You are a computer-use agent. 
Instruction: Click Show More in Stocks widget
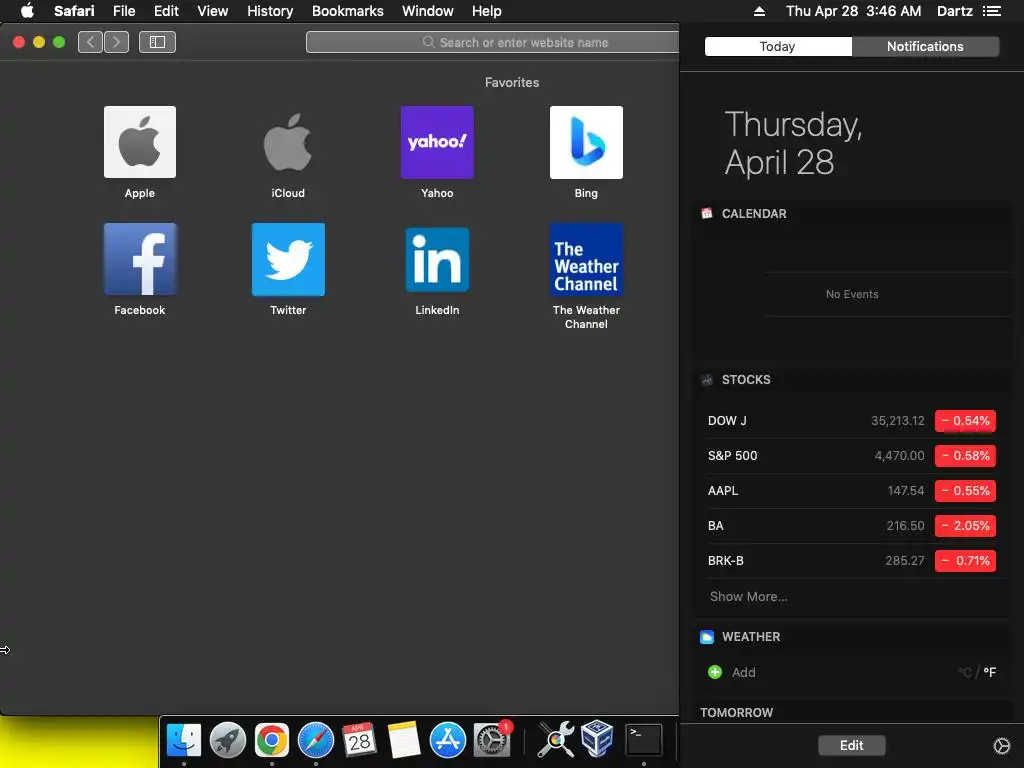[x=748, y=596]
